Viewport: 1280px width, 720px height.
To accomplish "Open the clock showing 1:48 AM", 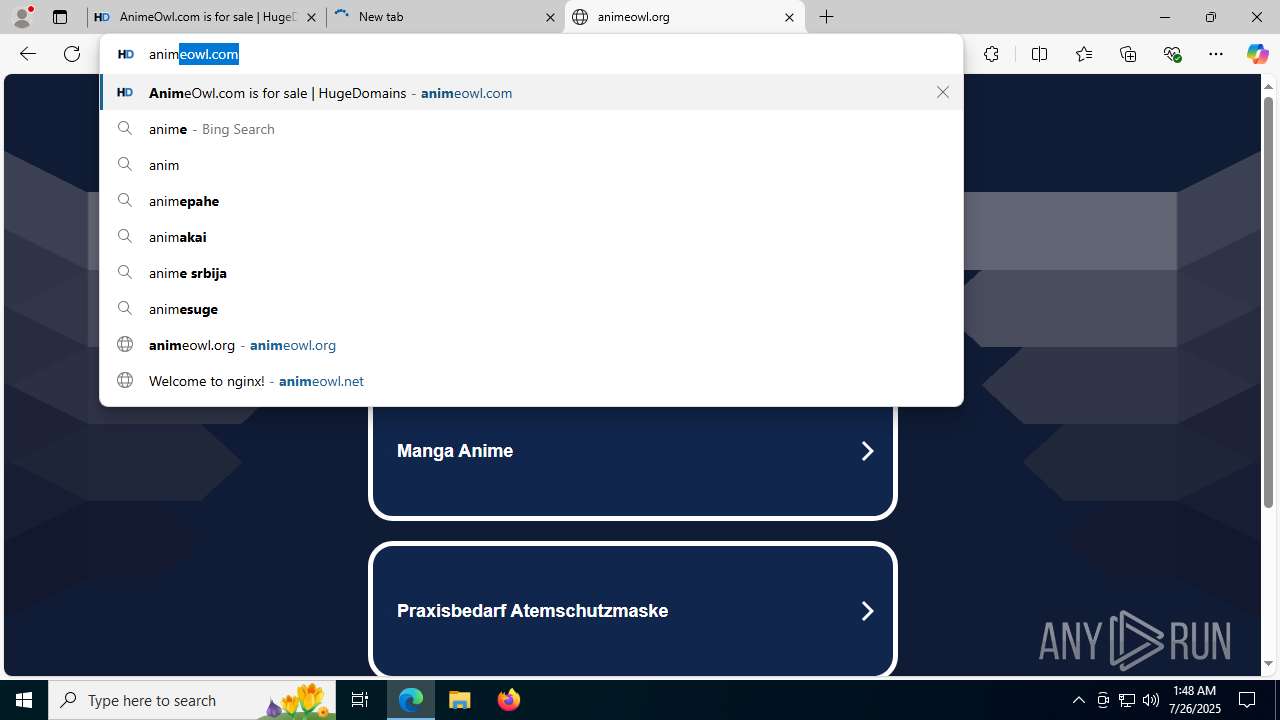I will pos(1196,700).
